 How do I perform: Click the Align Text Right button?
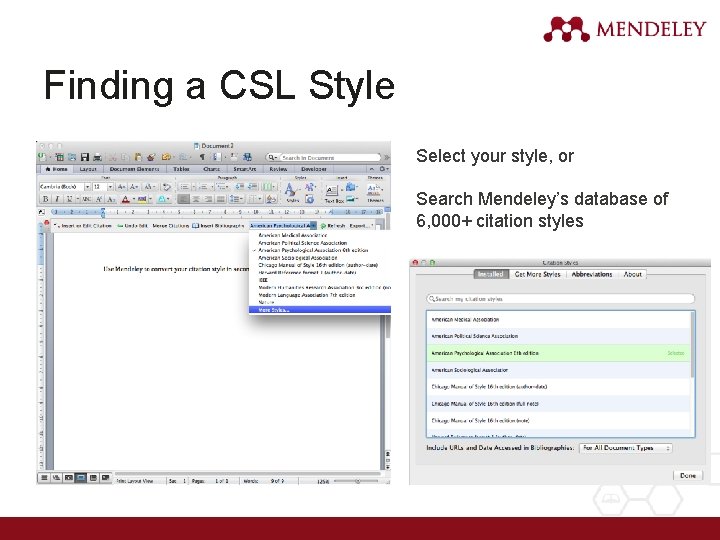208,199
